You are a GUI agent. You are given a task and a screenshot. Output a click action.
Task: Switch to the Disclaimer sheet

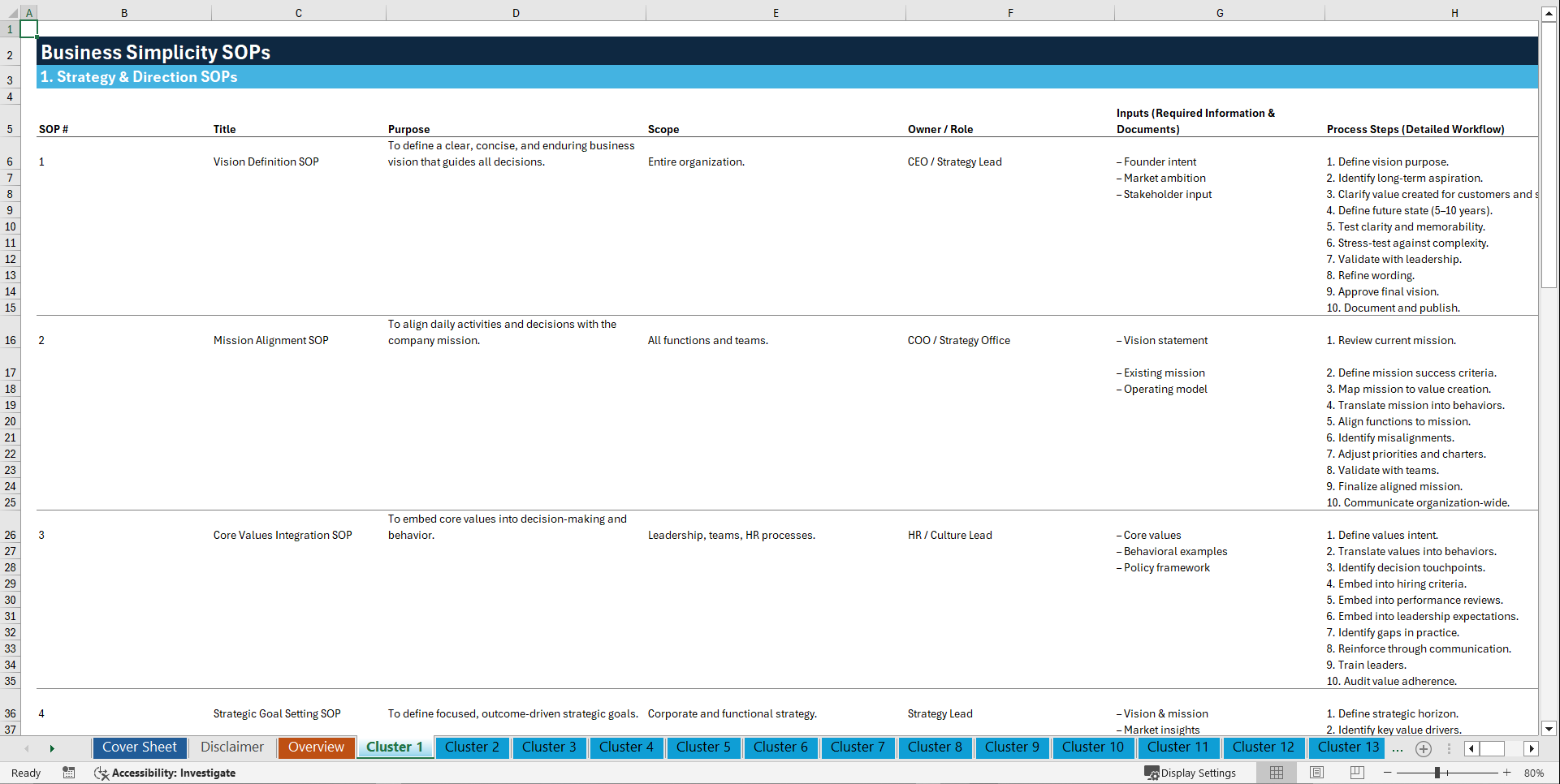[231, 747]
